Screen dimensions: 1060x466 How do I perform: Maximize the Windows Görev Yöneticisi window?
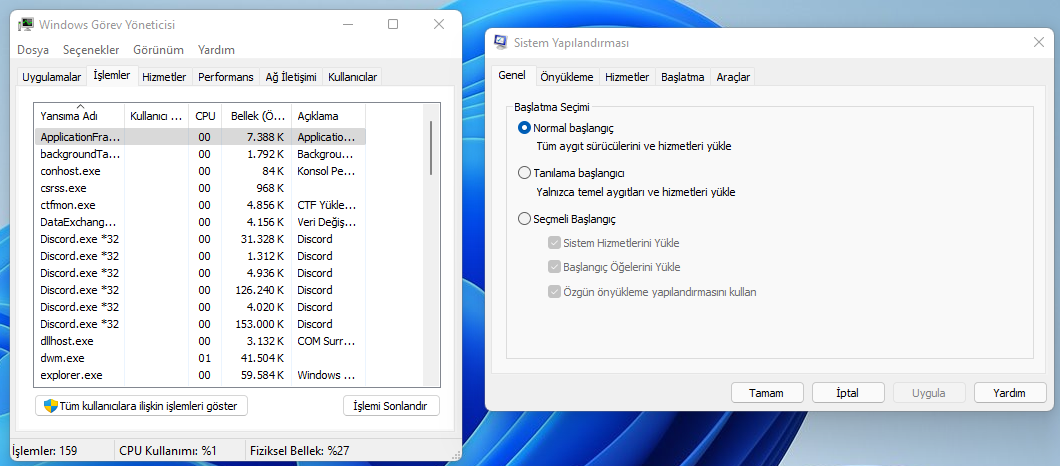(x=393, y=24)
